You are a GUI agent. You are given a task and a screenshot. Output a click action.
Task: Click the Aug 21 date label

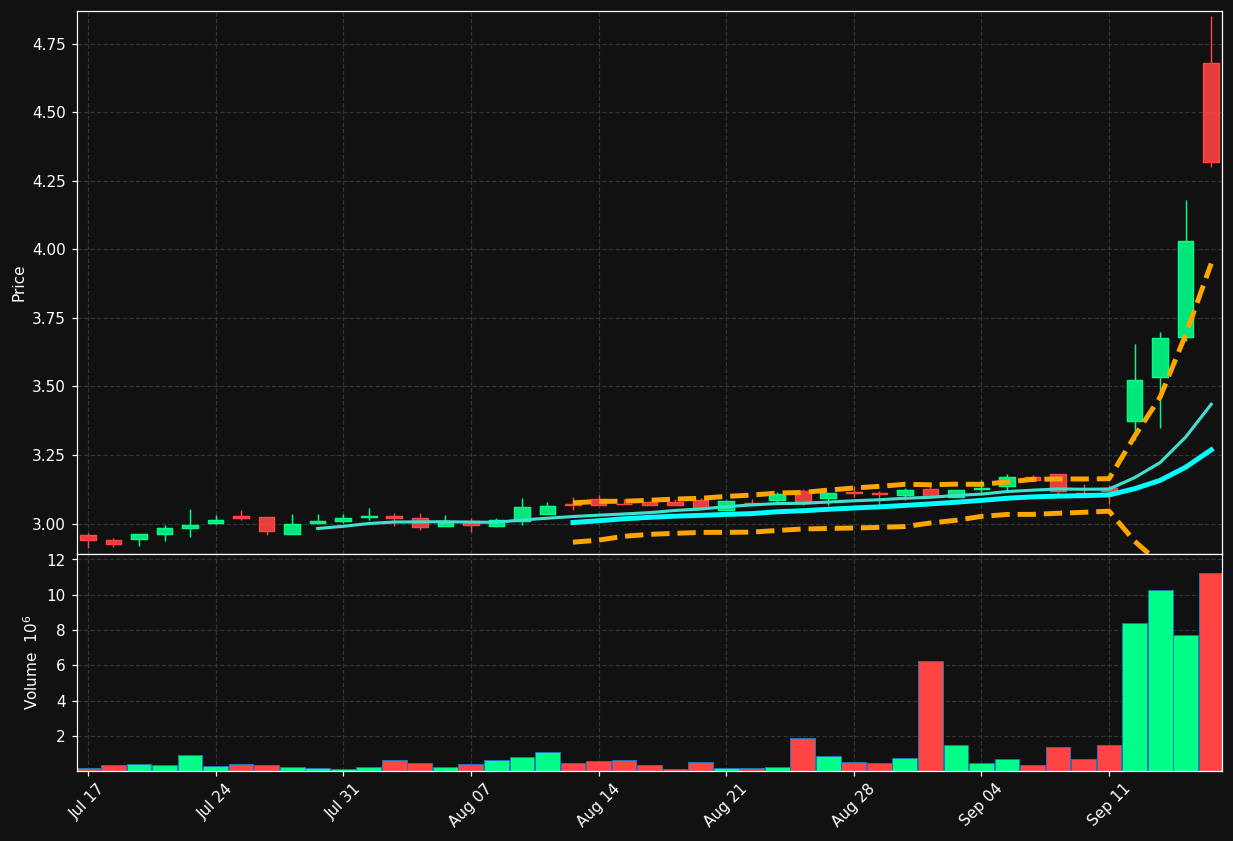click(x=722, y=805)
